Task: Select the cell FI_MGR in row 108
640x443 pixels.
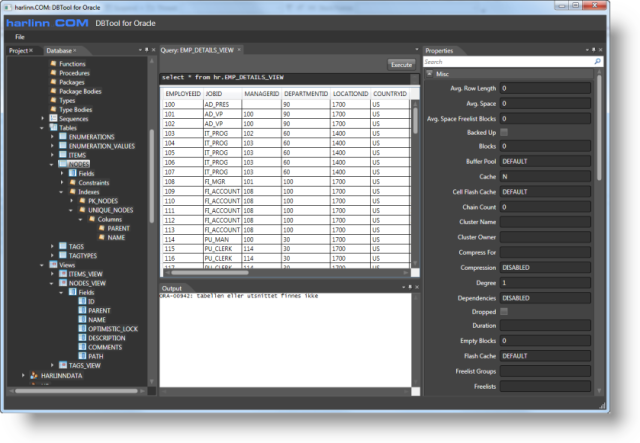Action: (222, 181)
